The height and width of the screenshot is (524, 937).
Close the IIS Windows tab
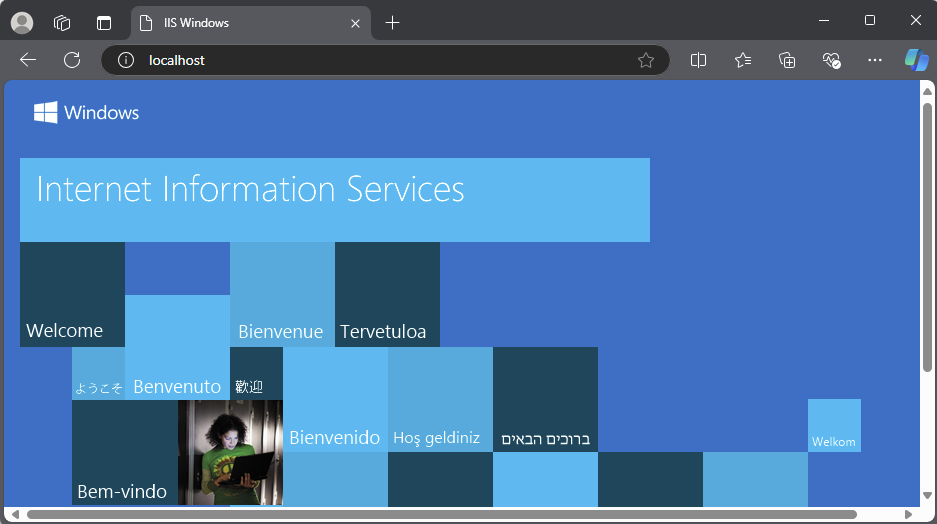[355, 23]
